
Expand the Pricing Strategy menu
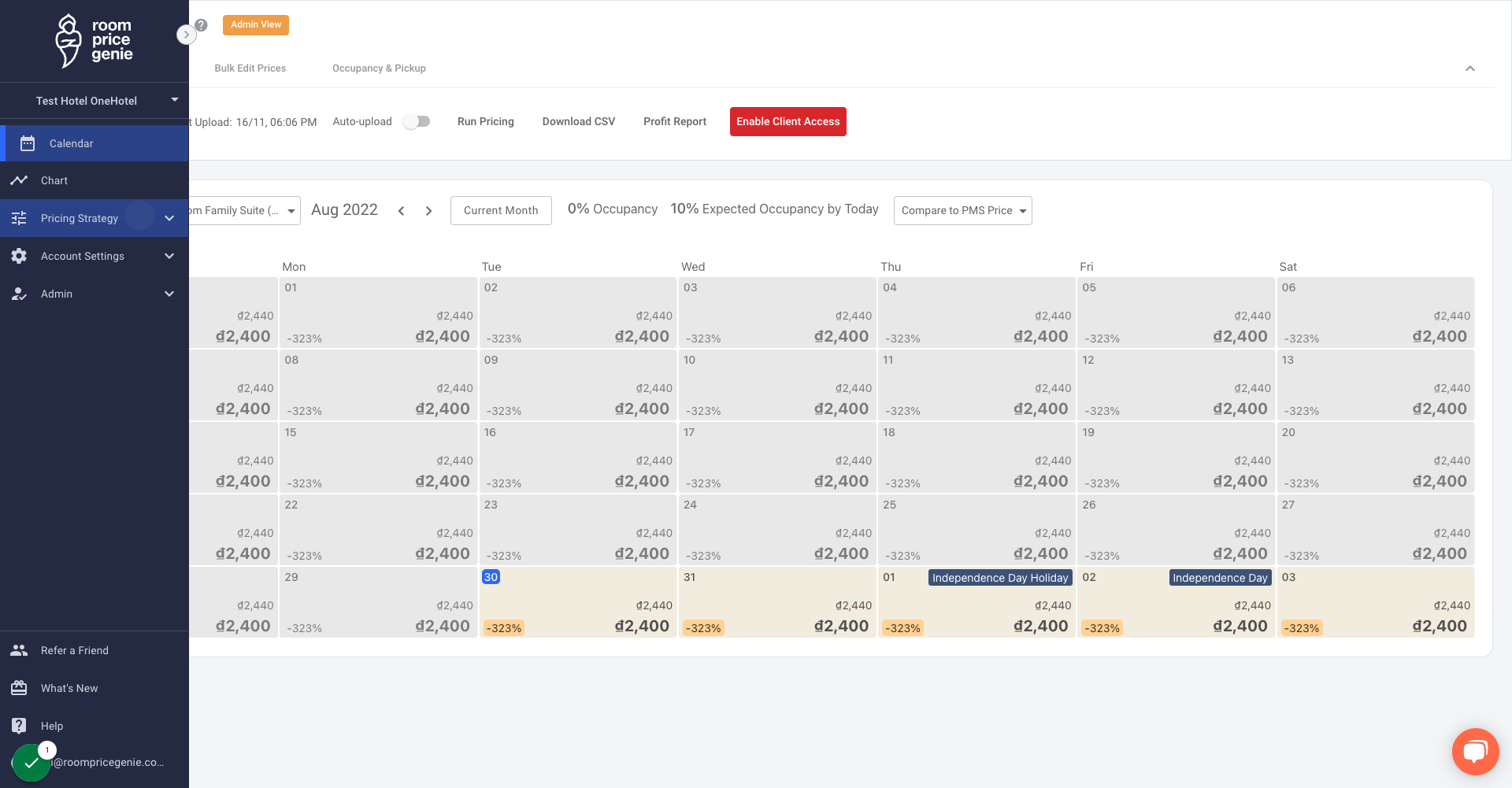click(x=169, y=218)
